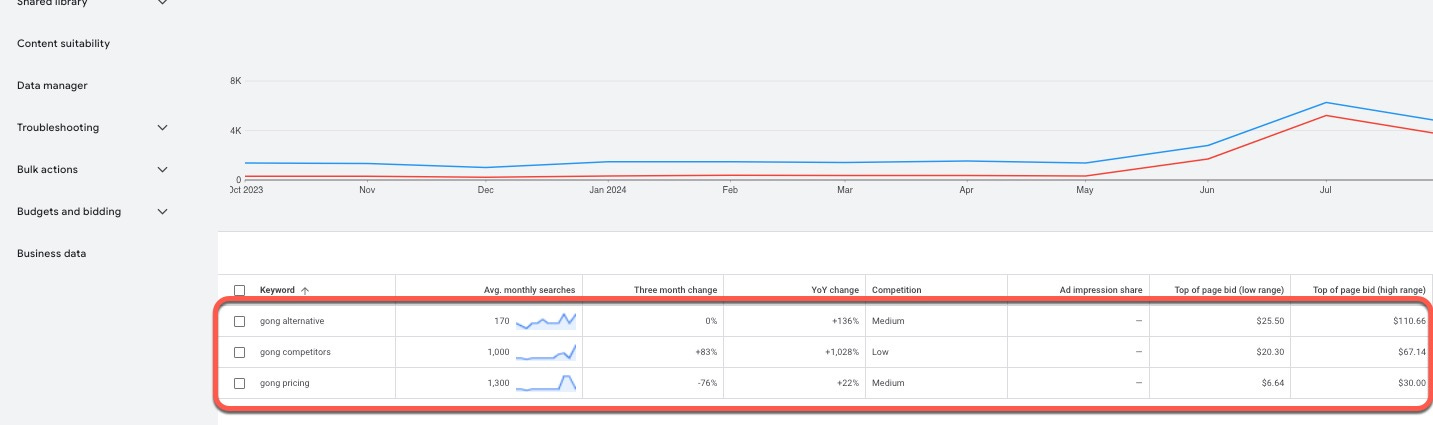Click the $110.66 high range bid
The image size is (1433, 425).
point(1409,321)
